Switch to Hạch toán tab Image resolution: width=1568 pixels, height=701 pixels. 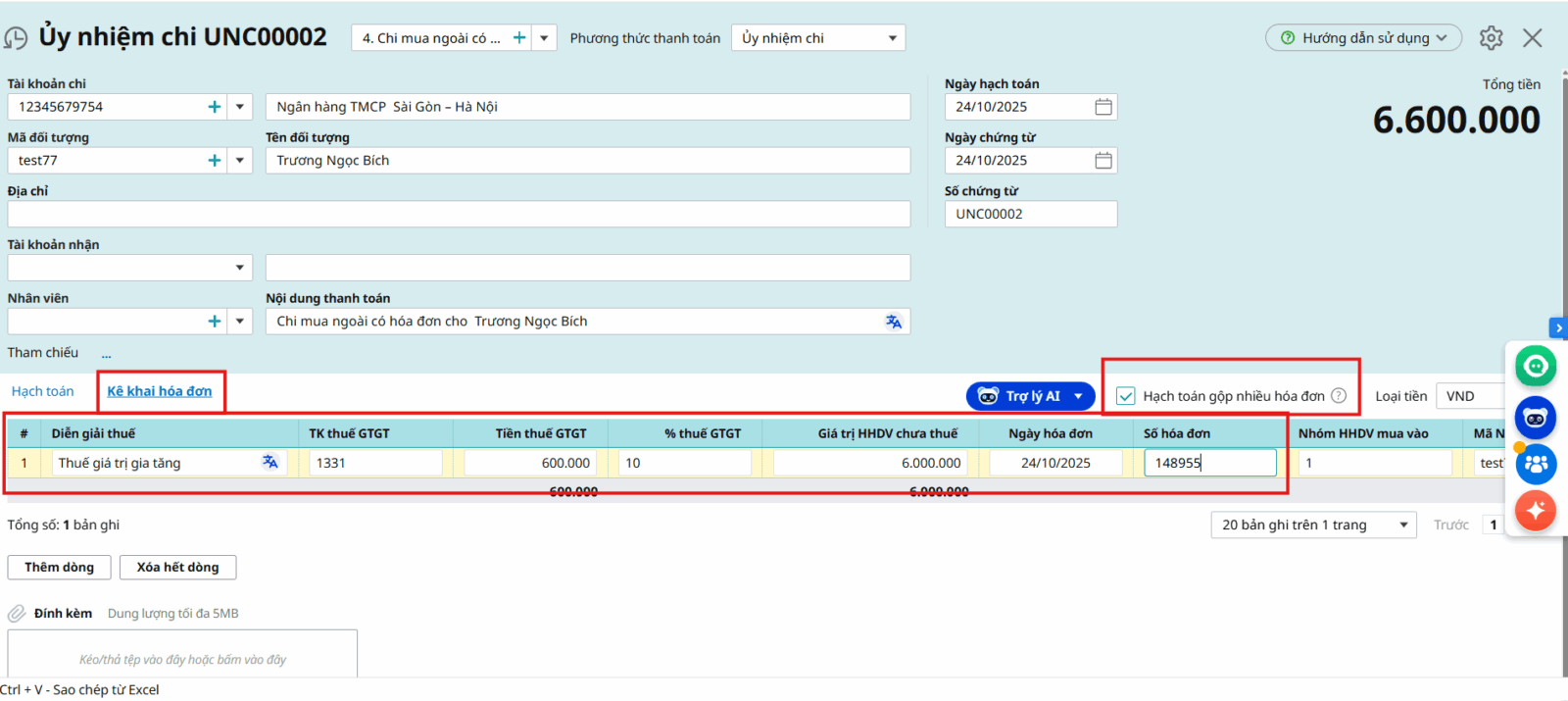click(x=42, y=391)
